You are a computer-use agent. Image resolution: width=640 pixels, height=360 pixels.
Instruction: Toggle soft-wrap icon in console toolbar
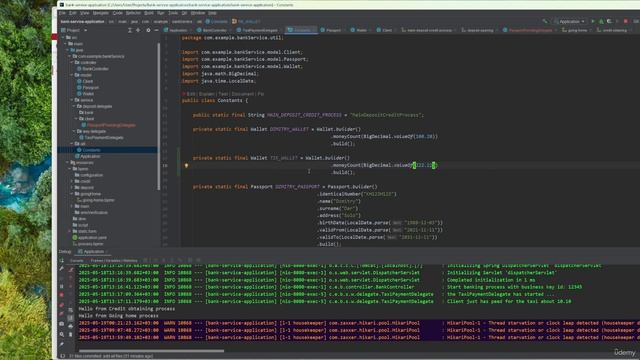click(71, 310)
